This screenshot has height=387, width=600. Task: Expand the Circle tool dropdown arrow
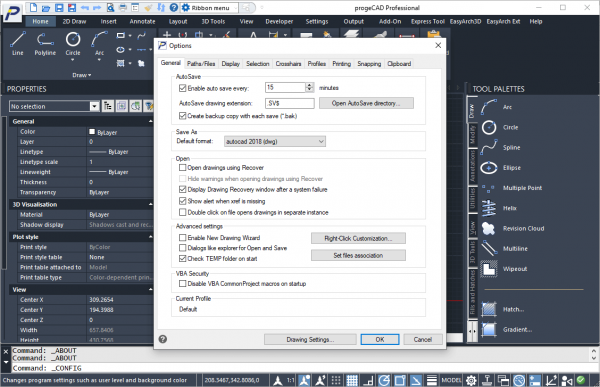[73, 60]
